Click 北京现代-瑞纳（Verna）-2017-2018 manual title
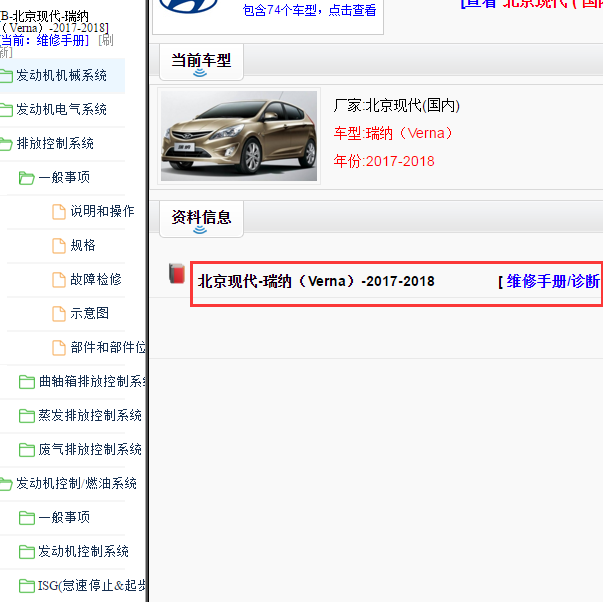Image resolution: width=603 pixels, height=602 pixels. [x=316, y=281]
